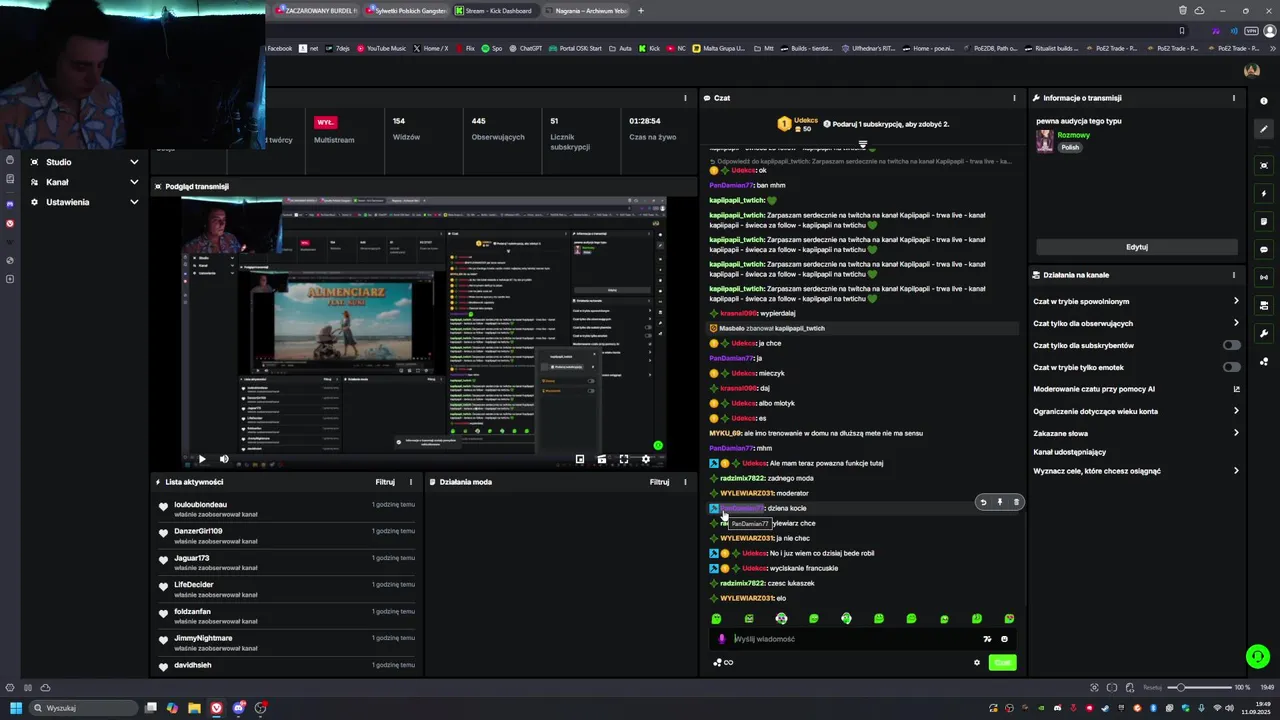Screen dimensions: 1280x720
Task: Delete the highlighted PanDamian77 chat message
Action: tap(1016, 502)
